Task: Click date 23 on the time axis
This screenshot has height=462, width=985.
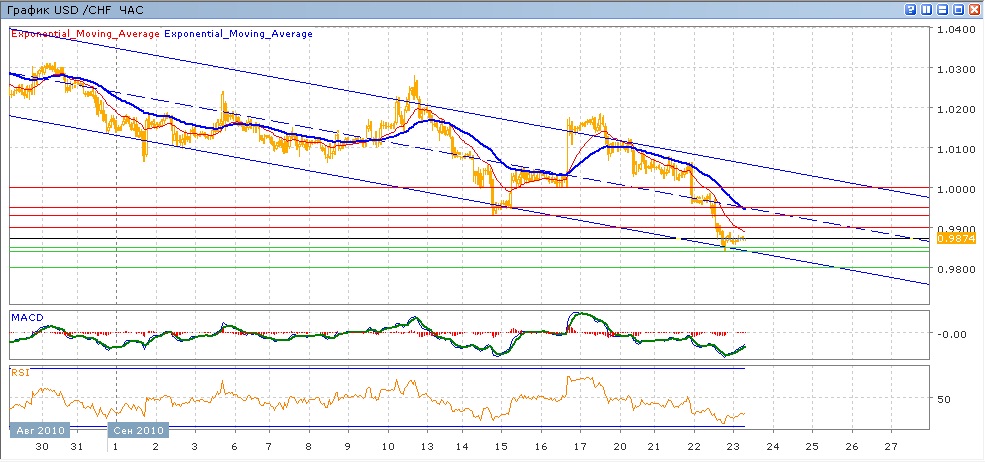Action: (x=735, y=446)
